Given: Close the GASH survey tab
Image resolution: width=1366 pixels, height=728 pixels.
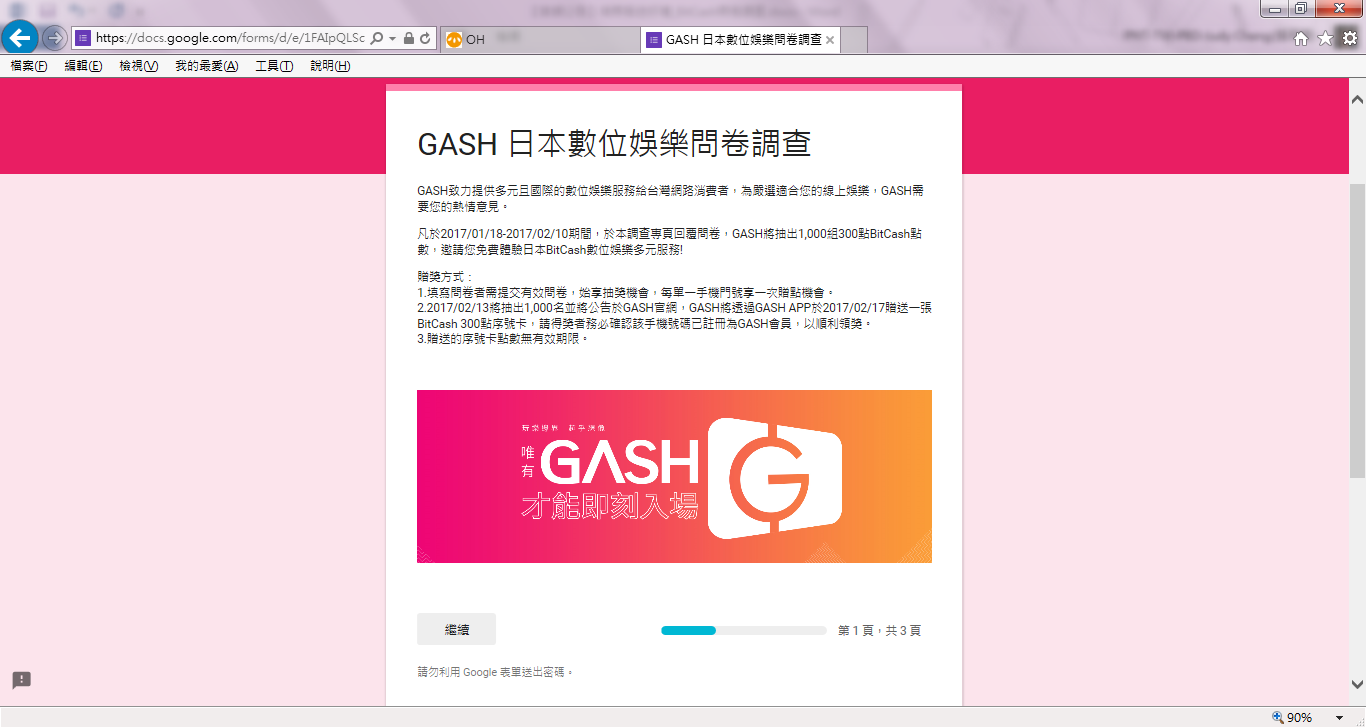Looking at the screenshot, I should 830,40.
